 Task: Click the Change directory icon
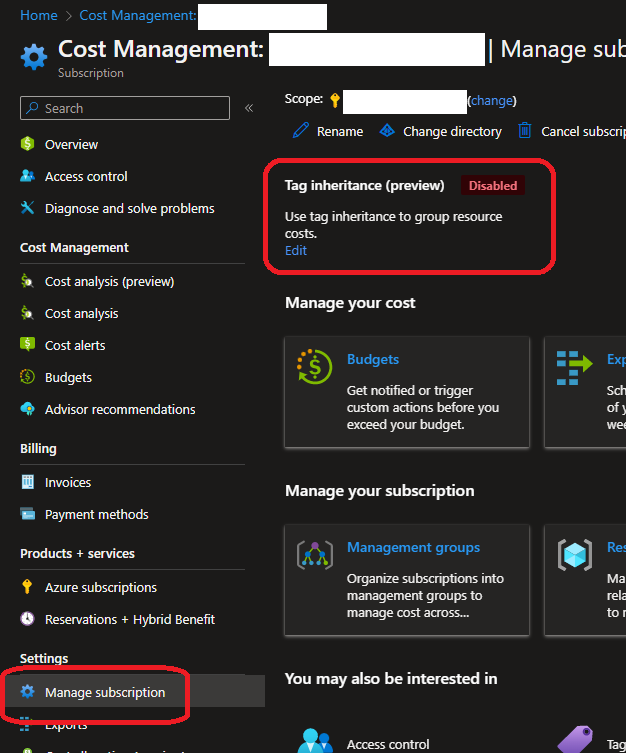387,130
